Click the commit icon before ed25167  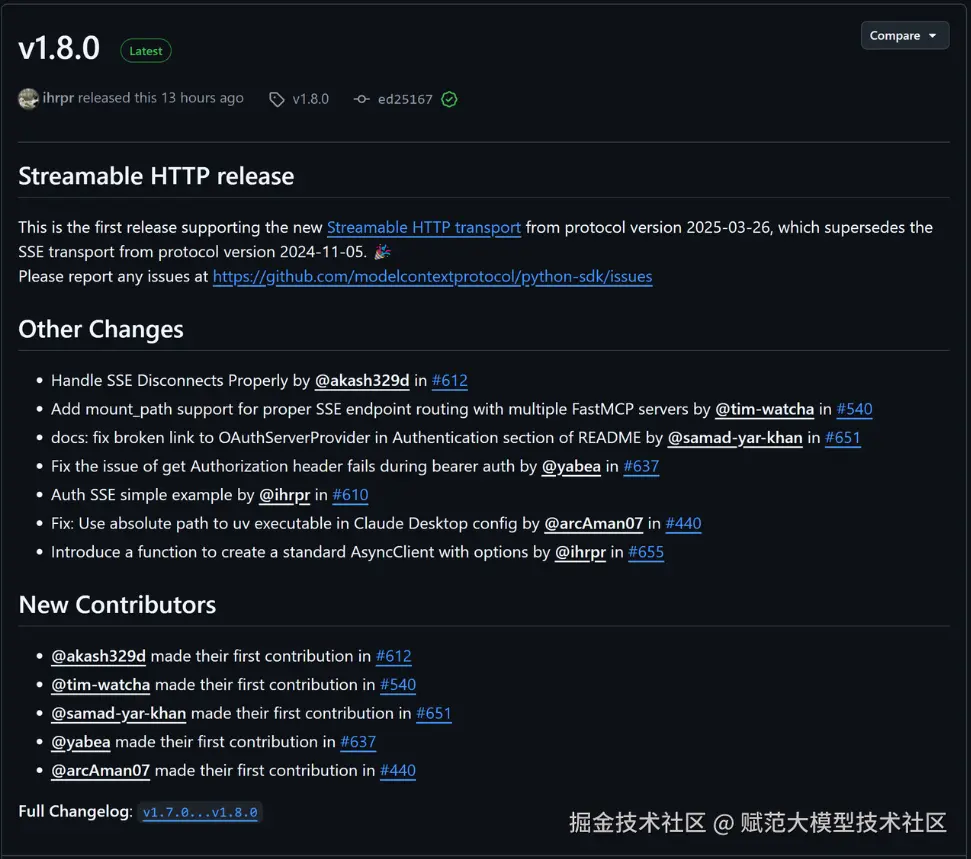tap(362, 99)
